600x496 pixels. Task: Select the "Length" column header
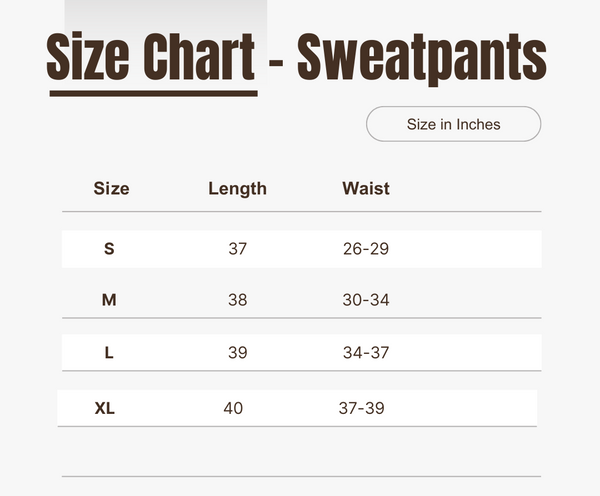pyautogui.click(x=237, y=188)
